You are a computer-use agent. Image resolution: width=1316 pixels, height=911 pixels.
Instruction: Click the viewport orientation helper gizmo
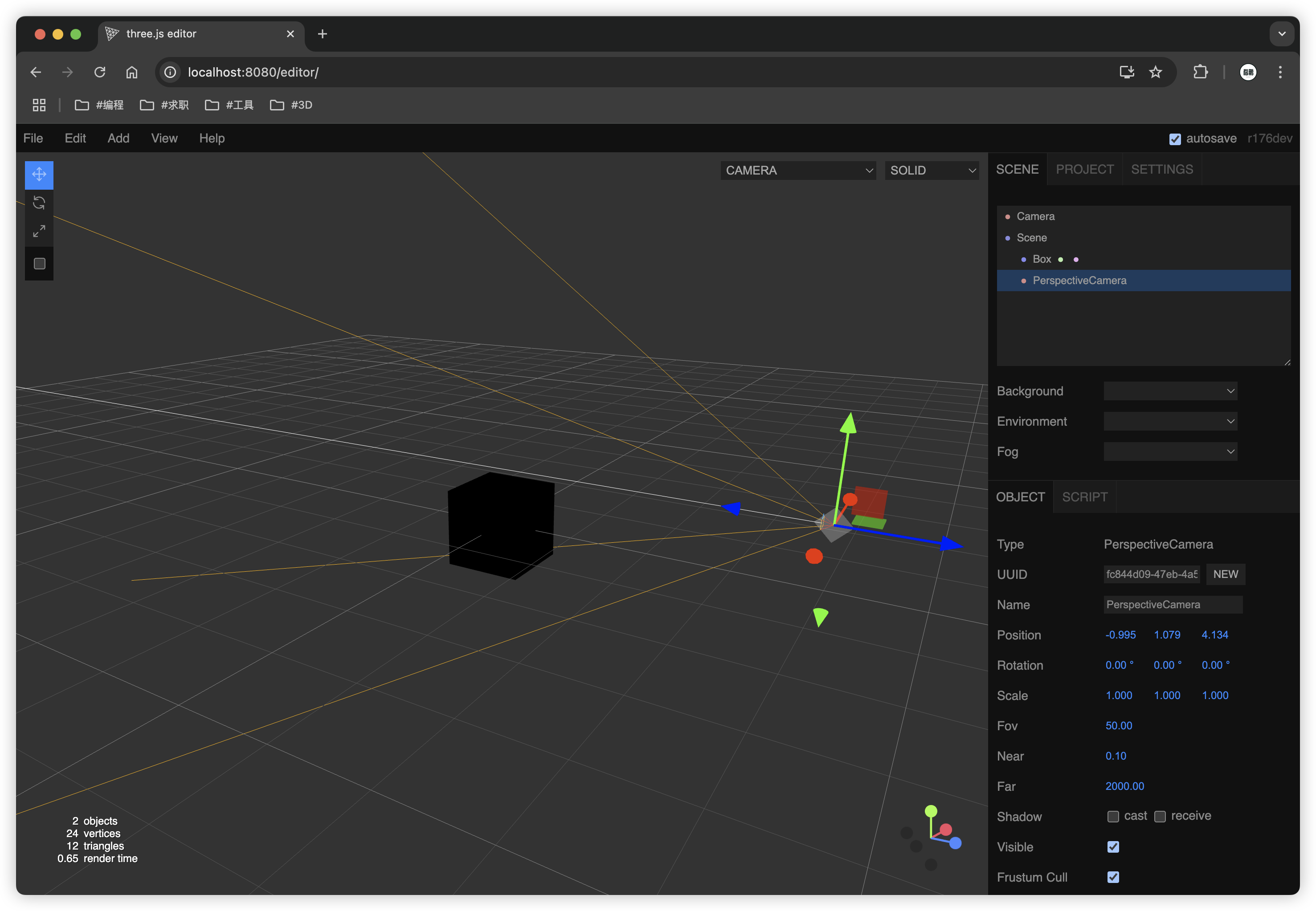click(932, 836)
